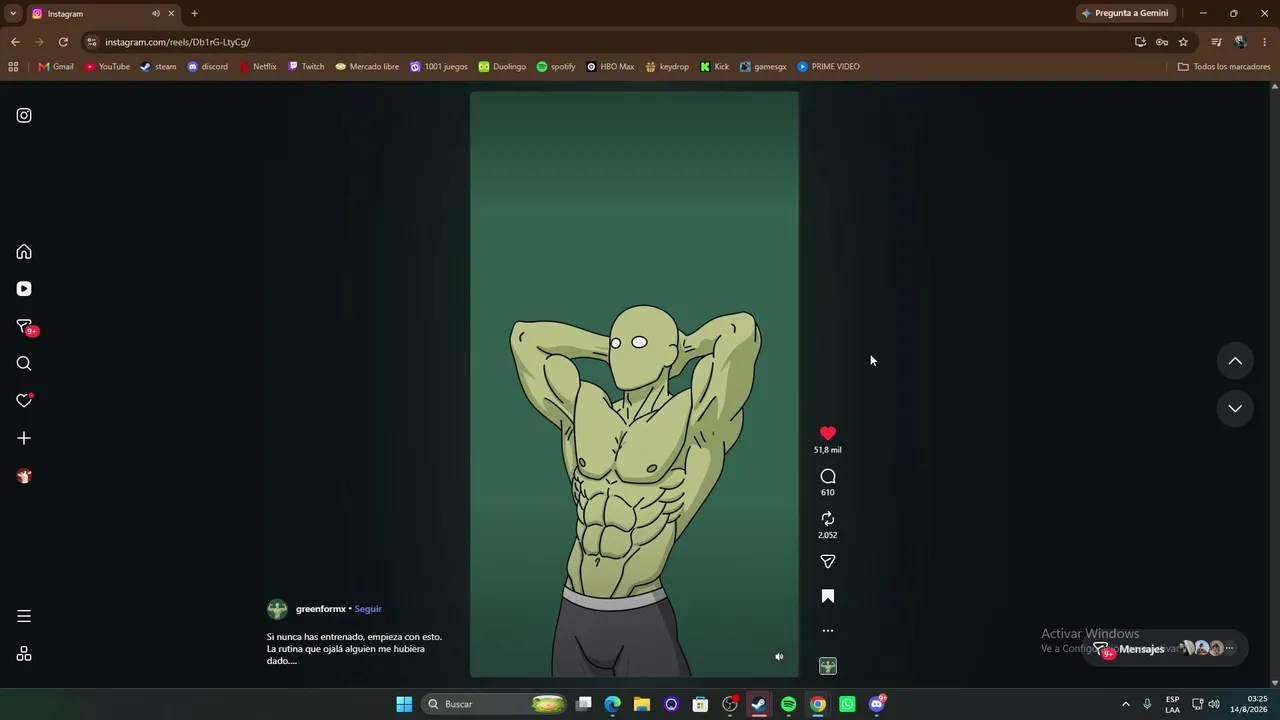Open the tab search dropdown in Chrome
This screenshot has width=1280, height=720.
pyautogui.click(x=13, y=13)
